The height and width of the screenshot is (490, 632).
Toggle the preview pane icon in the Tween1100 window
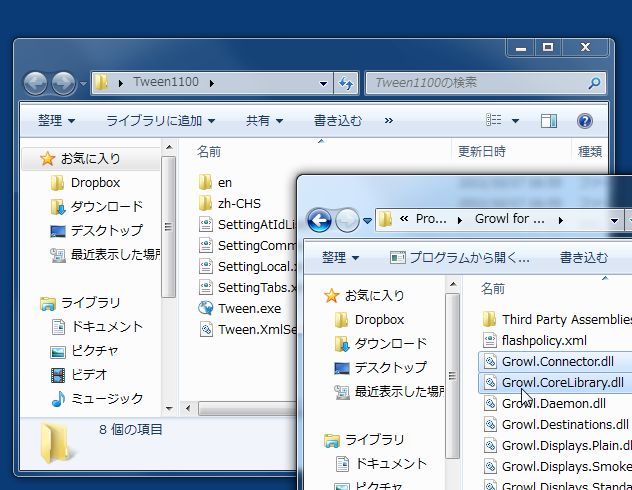click(x=549, y=120)
